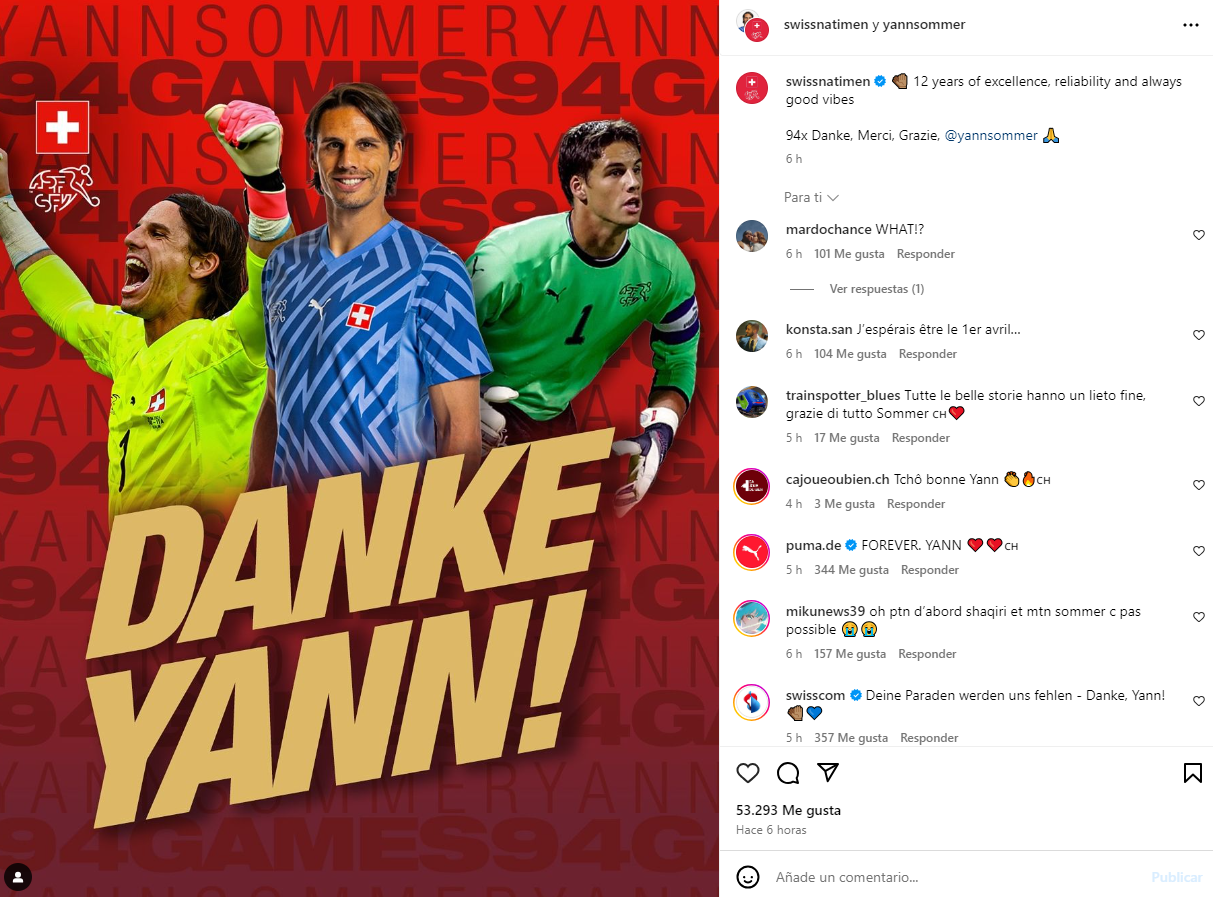Share post using the paper plane icon
This screenshot has width=1213, height=897.
pos(828,773)
